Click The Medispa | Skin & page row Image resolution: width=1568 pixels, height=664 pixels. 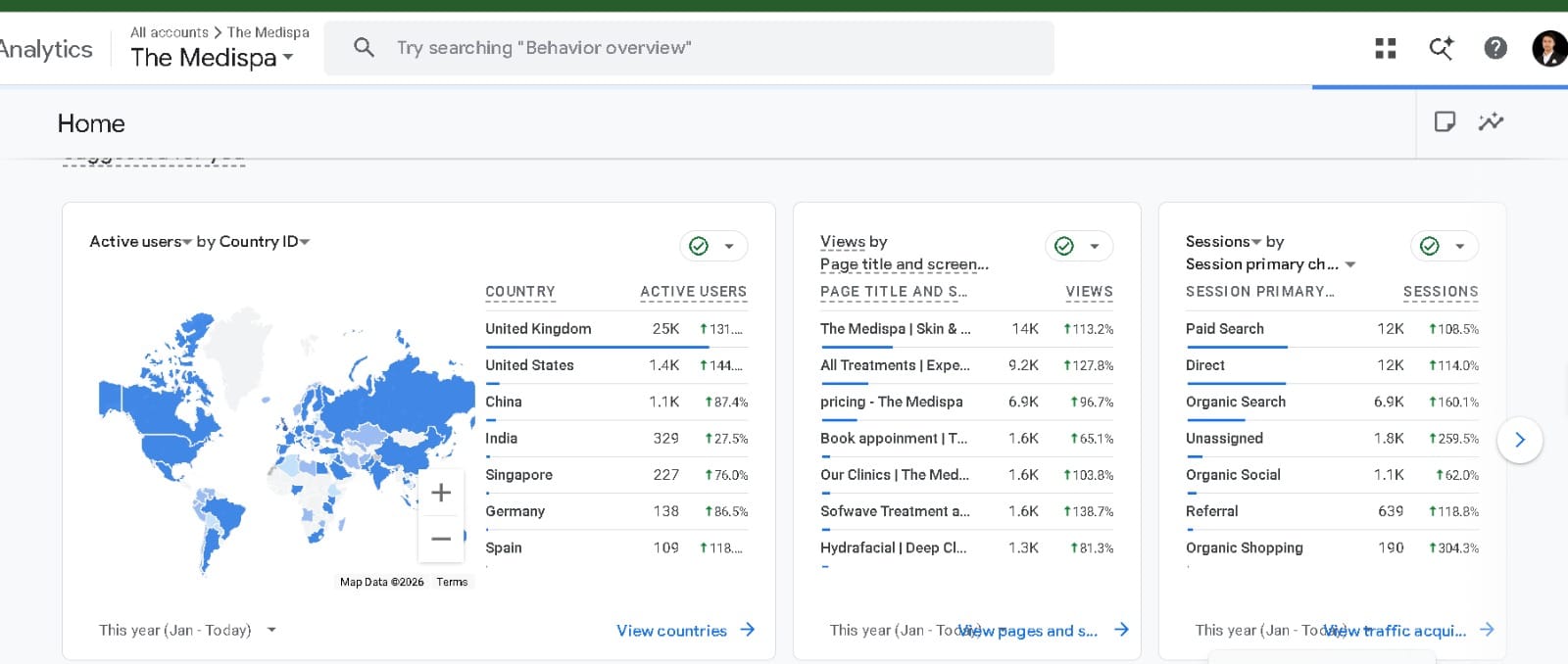[967, 329]
